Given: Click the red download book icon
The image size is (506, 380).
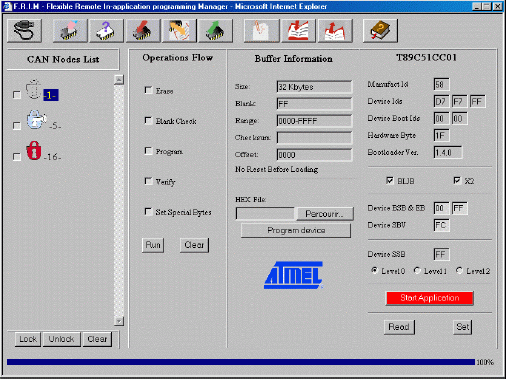Looking at the screenshot, I should click(298, 30).
